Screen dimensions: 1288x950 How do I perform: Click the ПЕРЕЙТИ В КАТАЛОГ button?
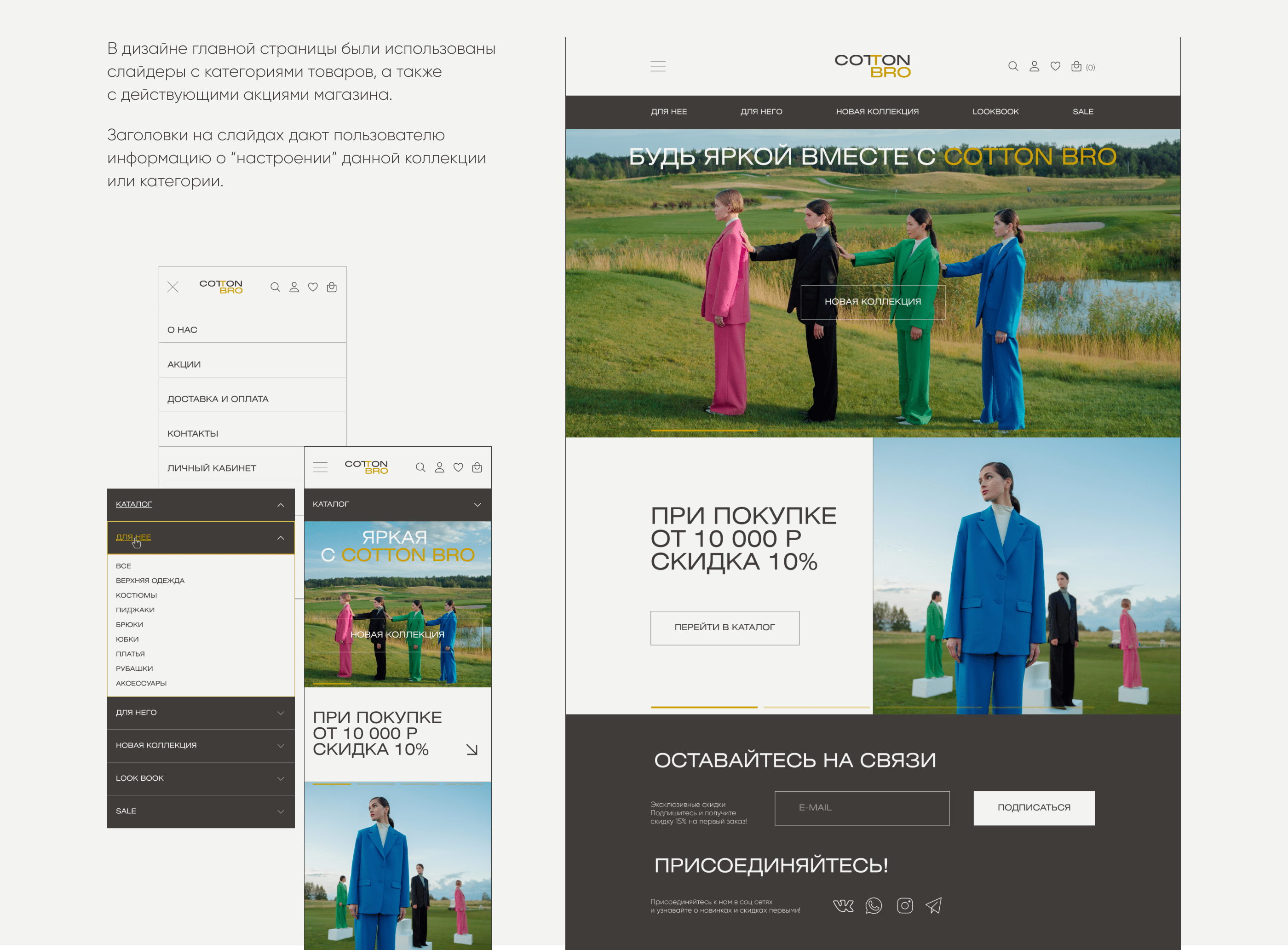point(724,628)
